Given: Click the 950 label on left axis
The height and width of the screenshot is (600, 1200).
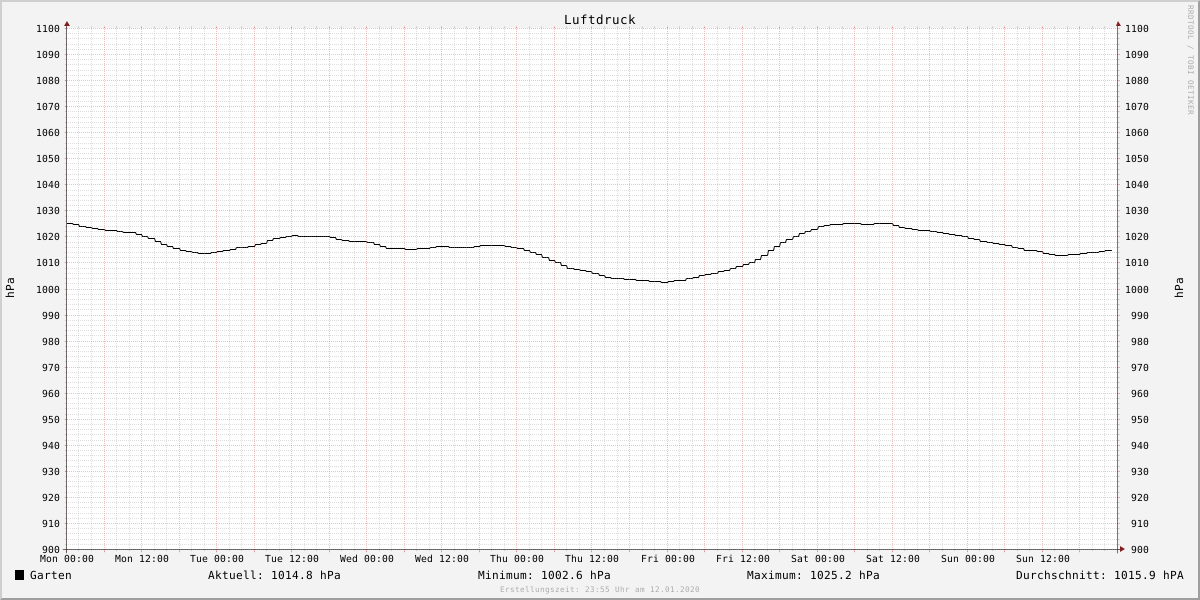Looking at the screenshot, I should coord(51,420).
